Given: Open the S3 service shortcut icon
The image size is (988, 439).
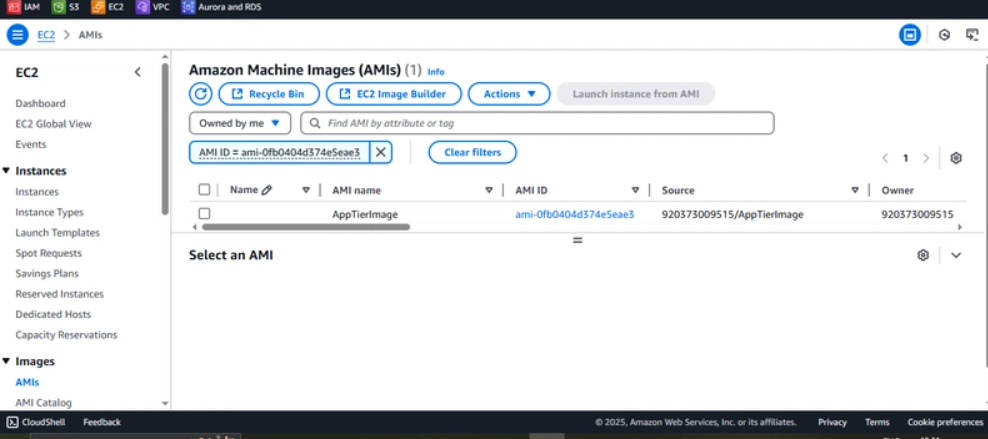Looking at the screenshot, I should [59, 8].
